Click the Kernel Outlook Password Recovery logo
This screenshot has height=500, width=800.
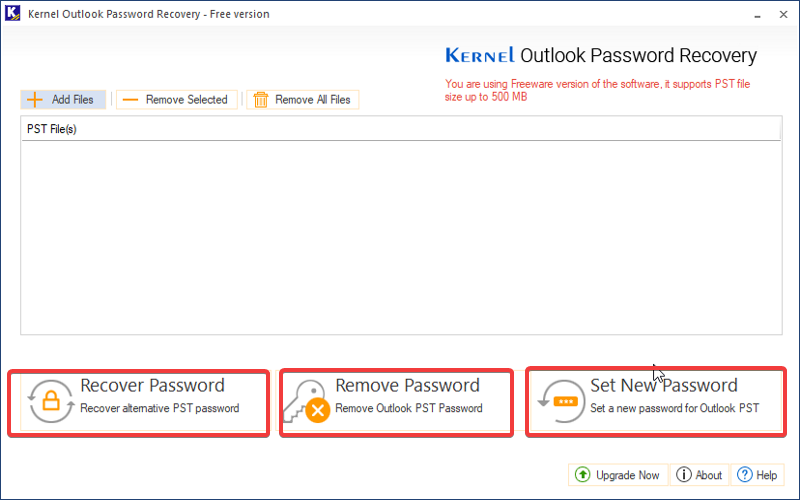(x=601, y=55)
